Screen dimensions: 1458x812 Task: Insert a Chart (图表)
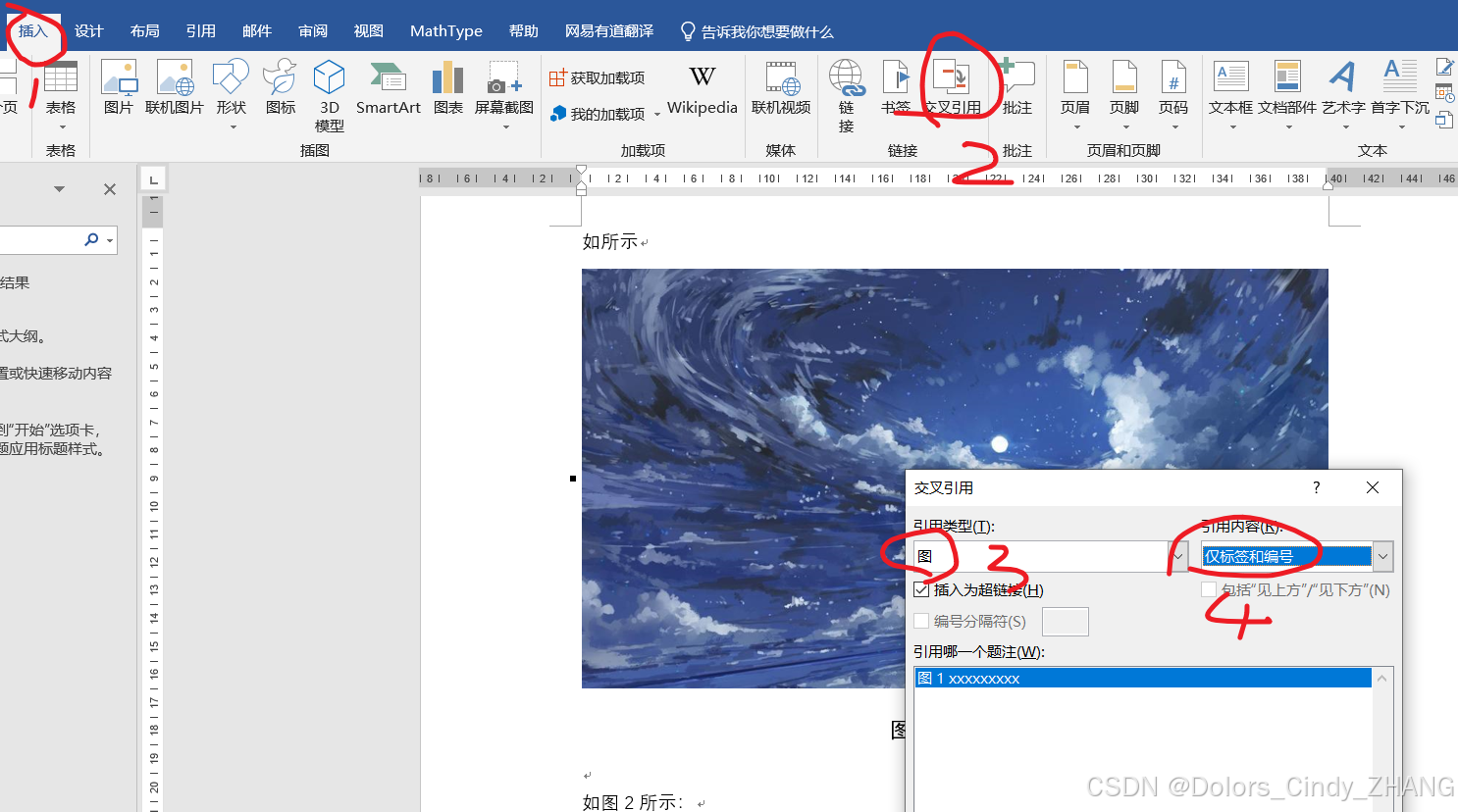[x=448, y=88]
